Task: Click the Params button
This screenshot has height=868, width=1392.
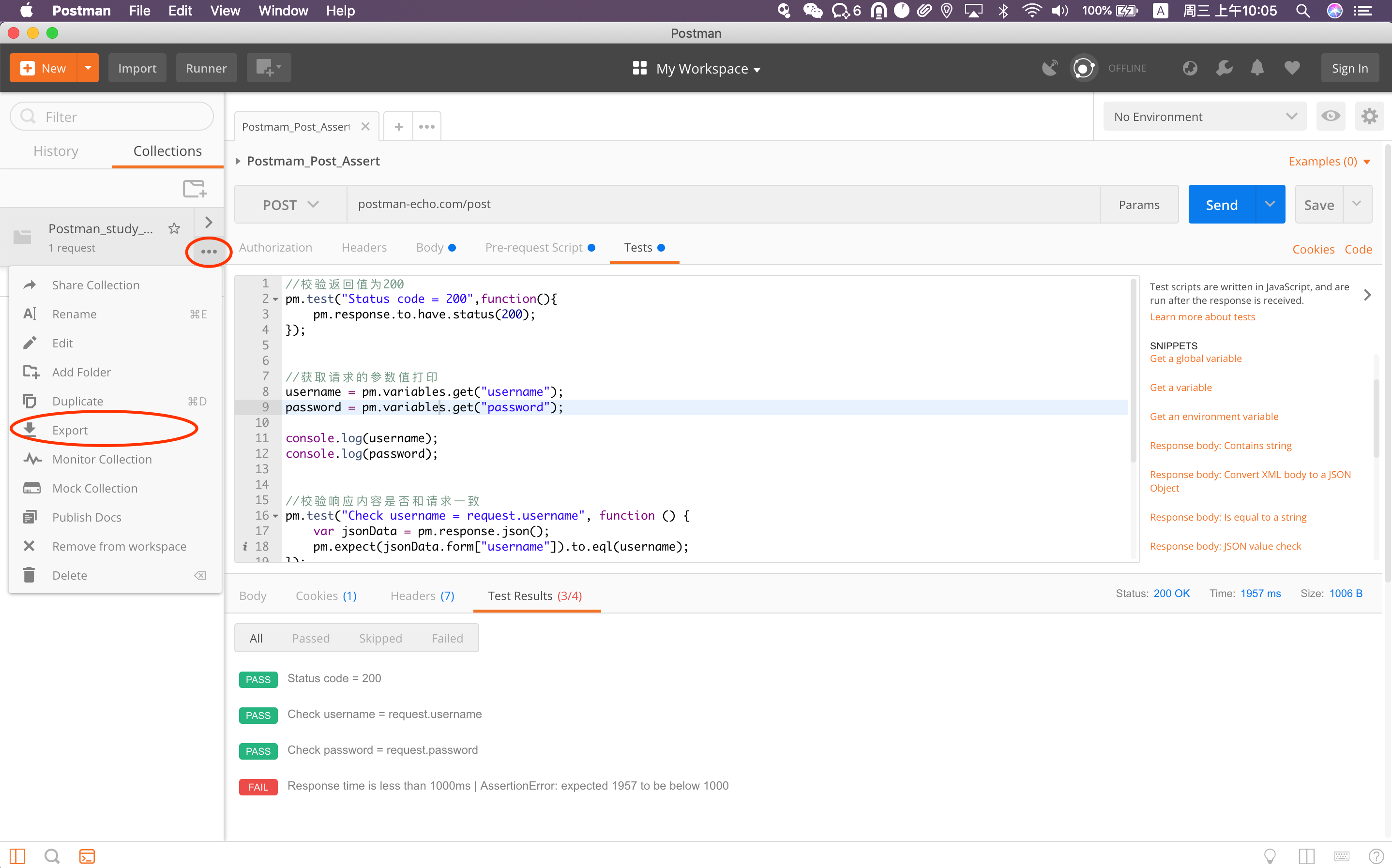Action: click(x=1139, y=204)
